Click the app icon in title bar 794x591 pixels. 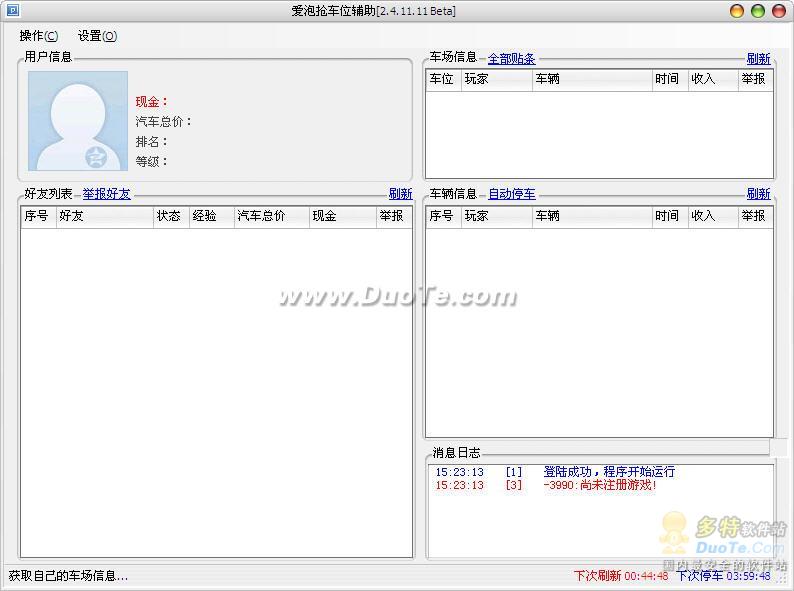click(x=13, y=10)
